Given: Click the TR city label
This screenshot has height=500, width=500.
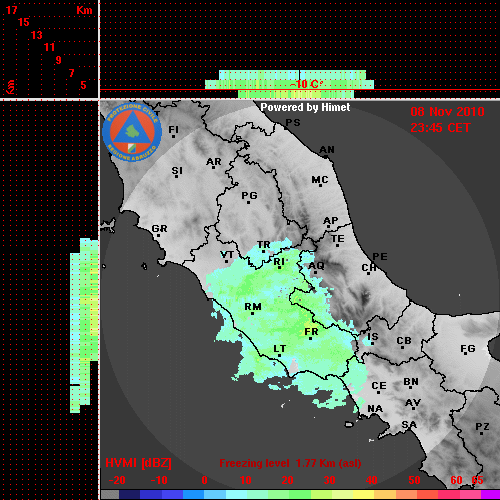Looking at the screenshot, I should 263,245.
